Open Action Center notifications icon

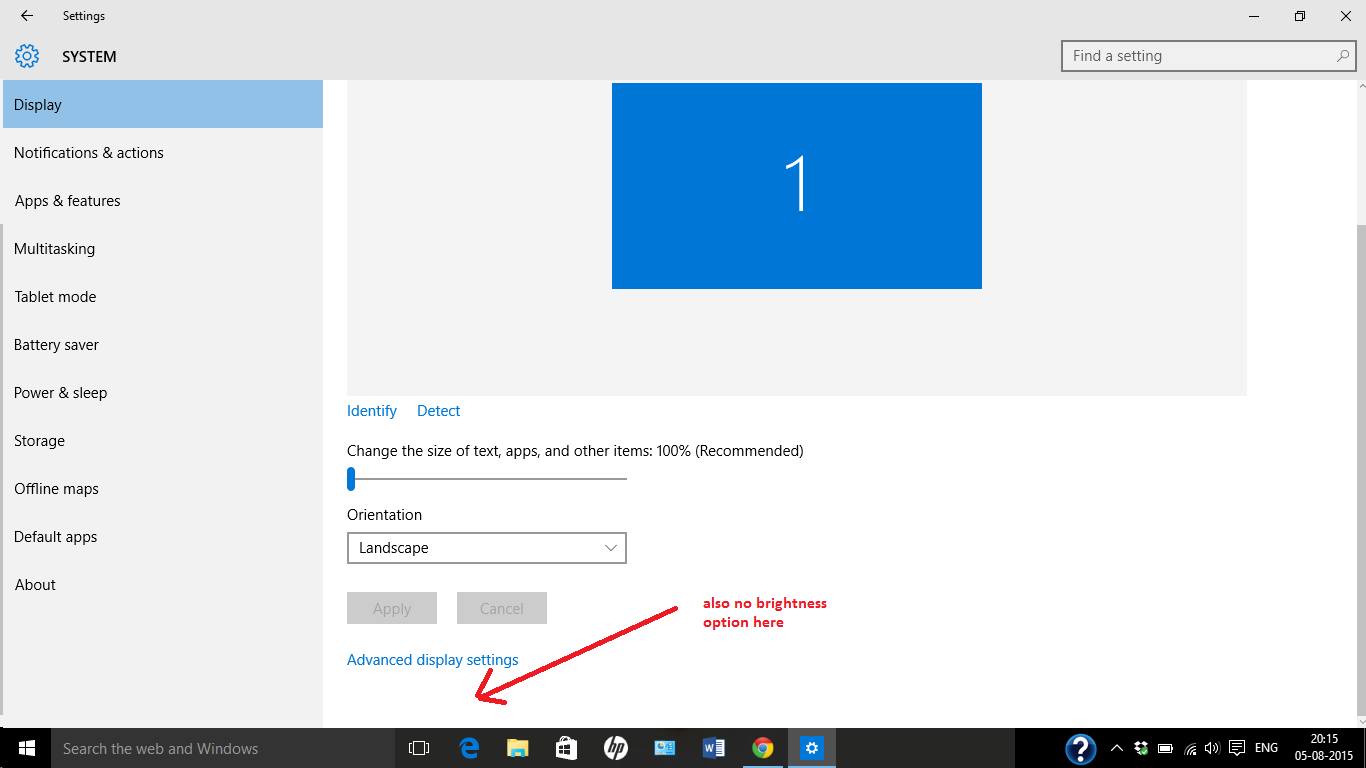point(1236,748)
